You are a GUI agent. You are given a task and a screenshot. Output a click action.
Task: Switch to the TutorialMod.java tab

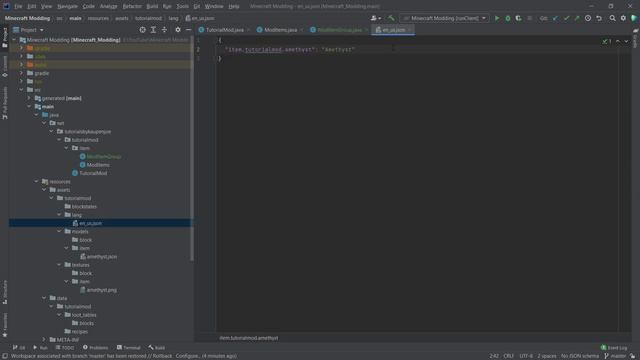click(x=224, y=30)
